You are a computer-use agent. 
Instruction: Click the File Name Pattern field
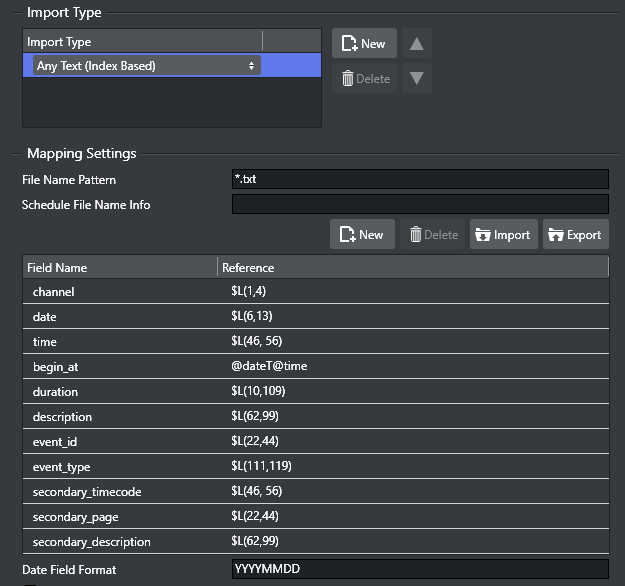(419, 180)
